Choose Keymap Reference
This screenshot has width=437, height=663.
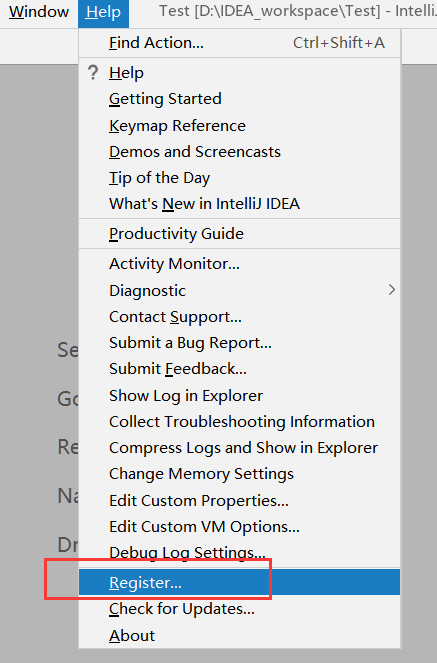(239, 126)
